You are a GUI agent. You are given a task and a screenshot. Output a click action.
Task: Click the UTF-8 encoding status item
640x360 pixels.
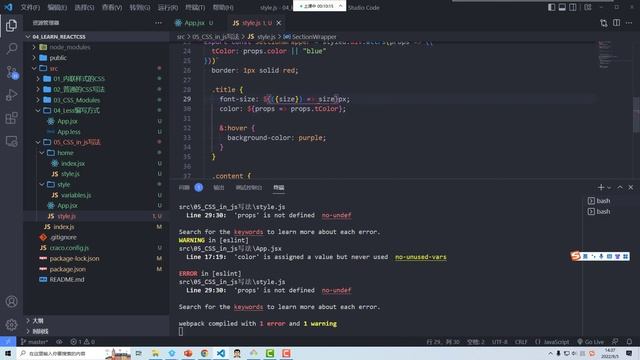pyautogui.click(x=500, y=342)
